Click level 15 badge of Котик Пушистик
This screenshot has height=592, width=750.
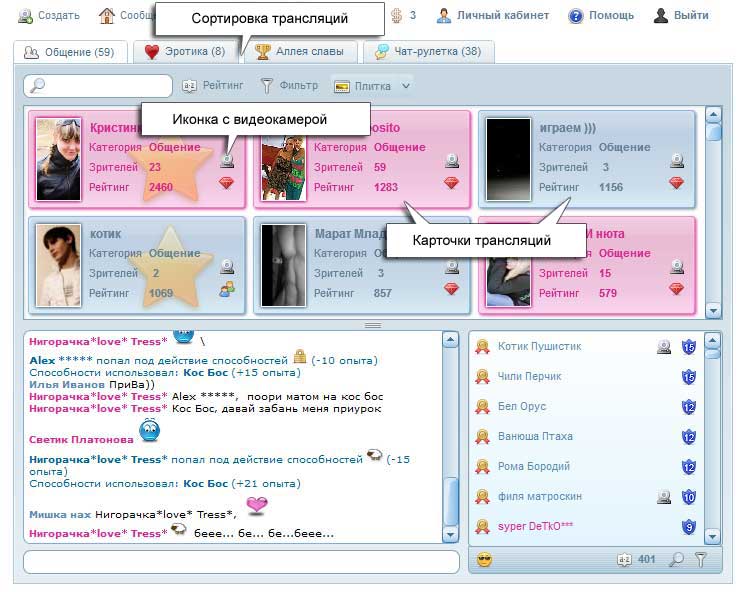click(x=689, y=347)
